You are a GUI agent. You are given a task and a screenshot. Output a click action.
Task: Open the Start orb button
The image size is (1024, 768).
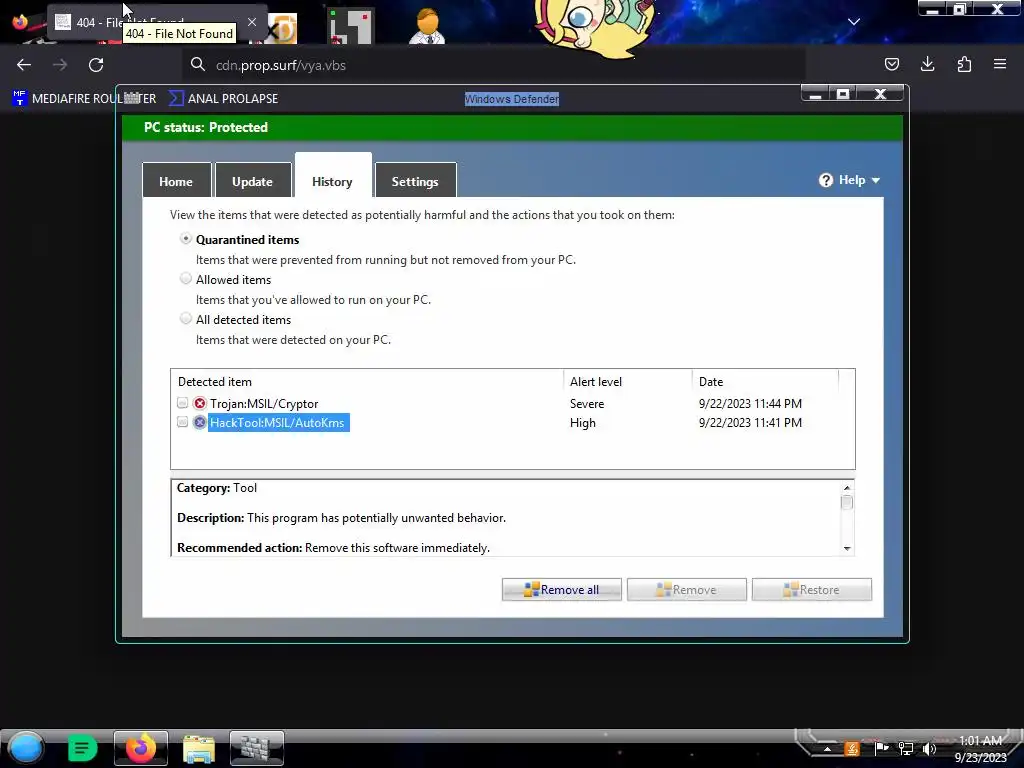26,748
